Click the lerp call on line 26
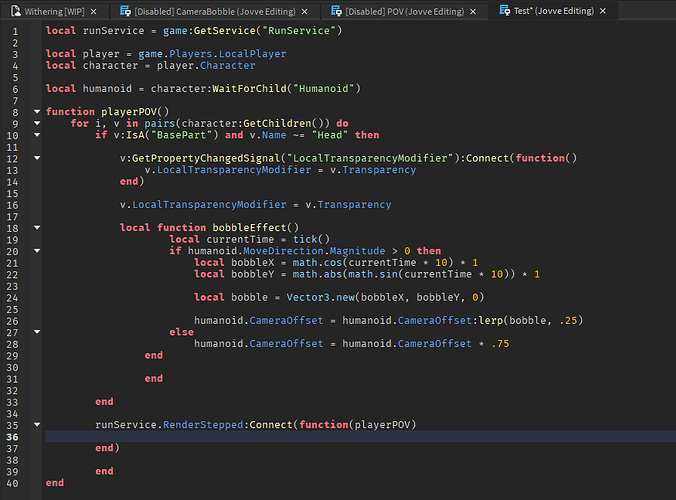This screenshot has width=676, height=500. click(491, 321)
